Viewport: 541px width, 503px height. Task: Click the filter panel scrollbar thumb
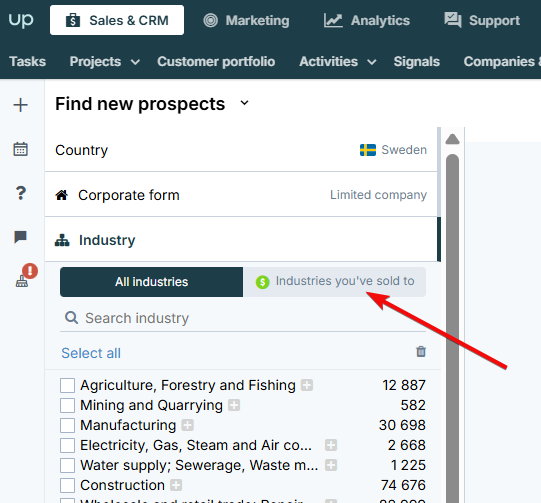[x=452, y=328]
